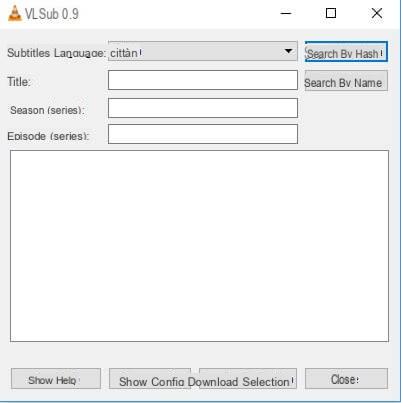The height and width of the screenshot is (403, 401).
Task: Open the Show Help button
Action: pyautogui.click(x=56, y=378)
